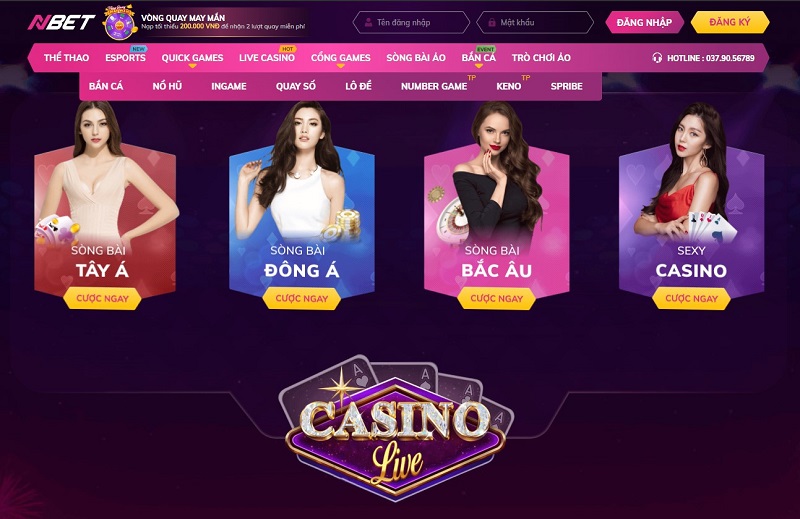Open the Live Casino menu item
This screenshot has height=519, width=800.
coord(267,58)
